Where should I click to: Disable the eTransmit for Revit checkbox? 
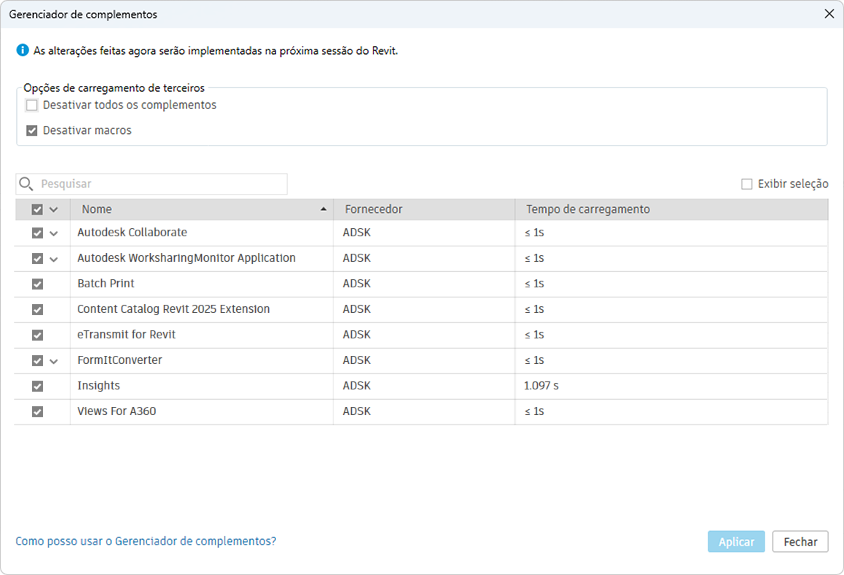click(38, 335)
